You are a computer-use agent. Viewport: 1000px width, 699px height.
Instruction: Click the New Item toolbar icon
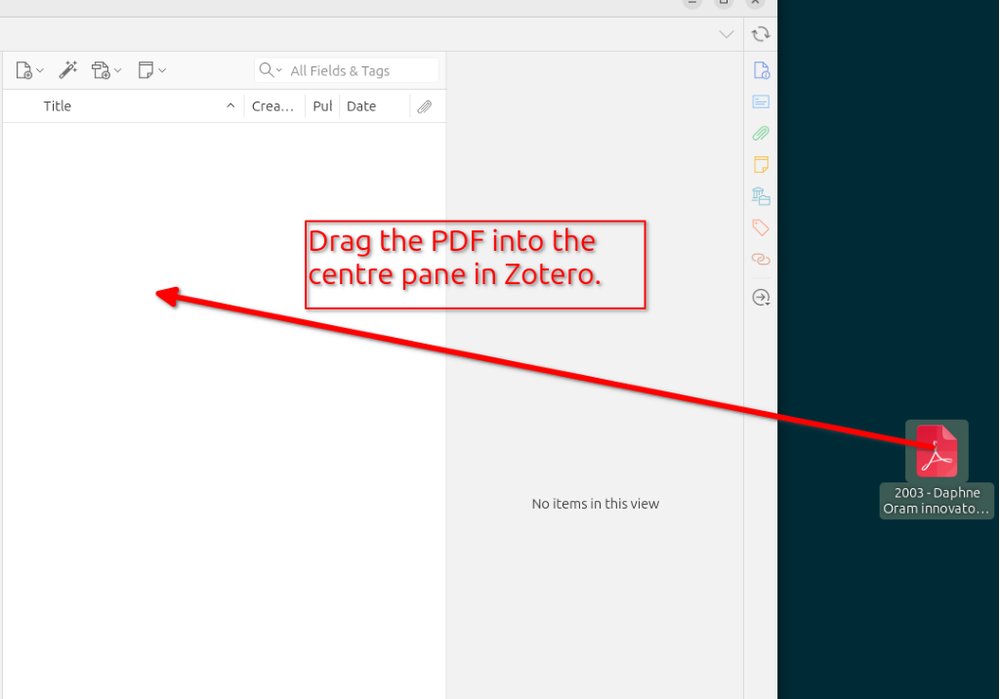coord(24,70)
